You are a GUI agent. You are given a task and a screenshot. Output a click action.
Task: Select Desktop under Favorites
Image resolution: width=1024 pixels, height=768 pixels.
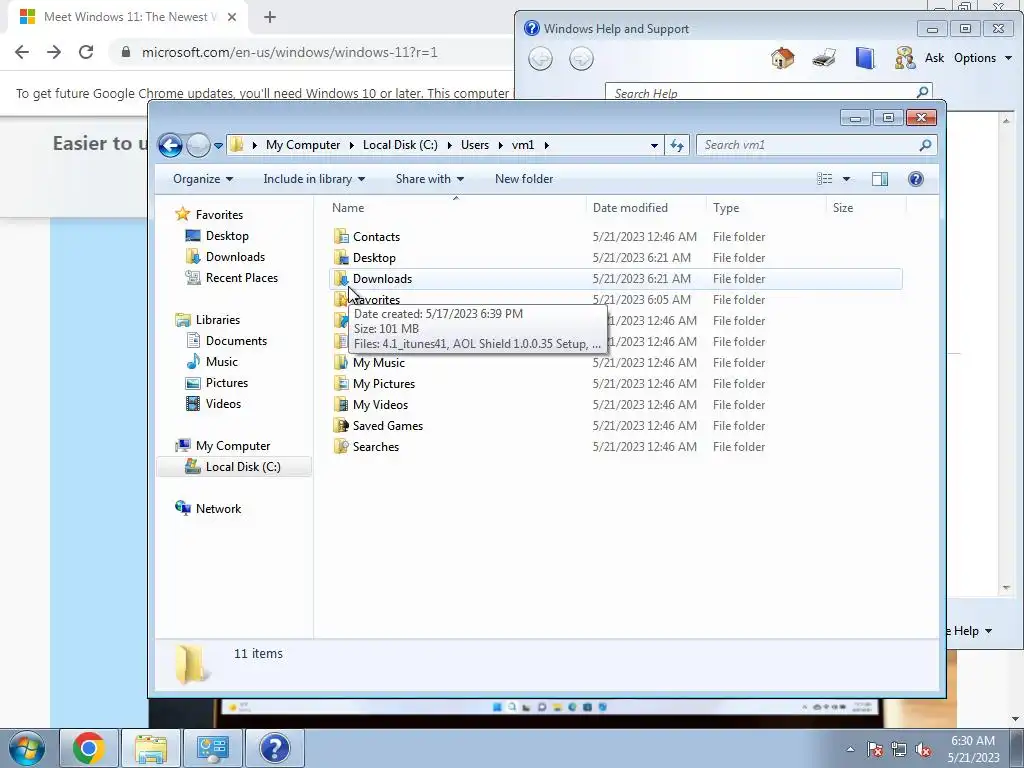pos(217,236)
